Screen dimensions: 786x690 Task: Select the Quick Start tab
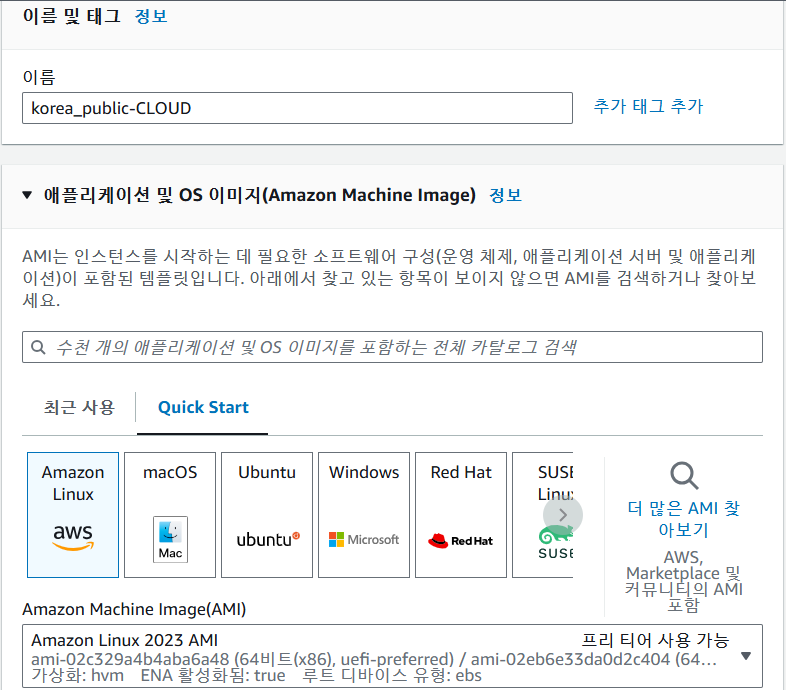[203, 407]
